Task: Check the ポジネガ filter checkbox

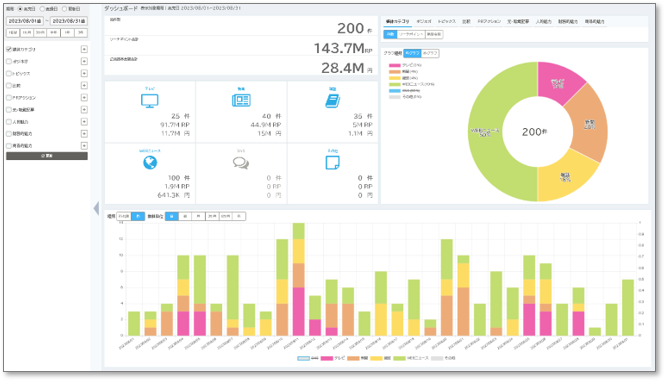Action: coord(9,61)
